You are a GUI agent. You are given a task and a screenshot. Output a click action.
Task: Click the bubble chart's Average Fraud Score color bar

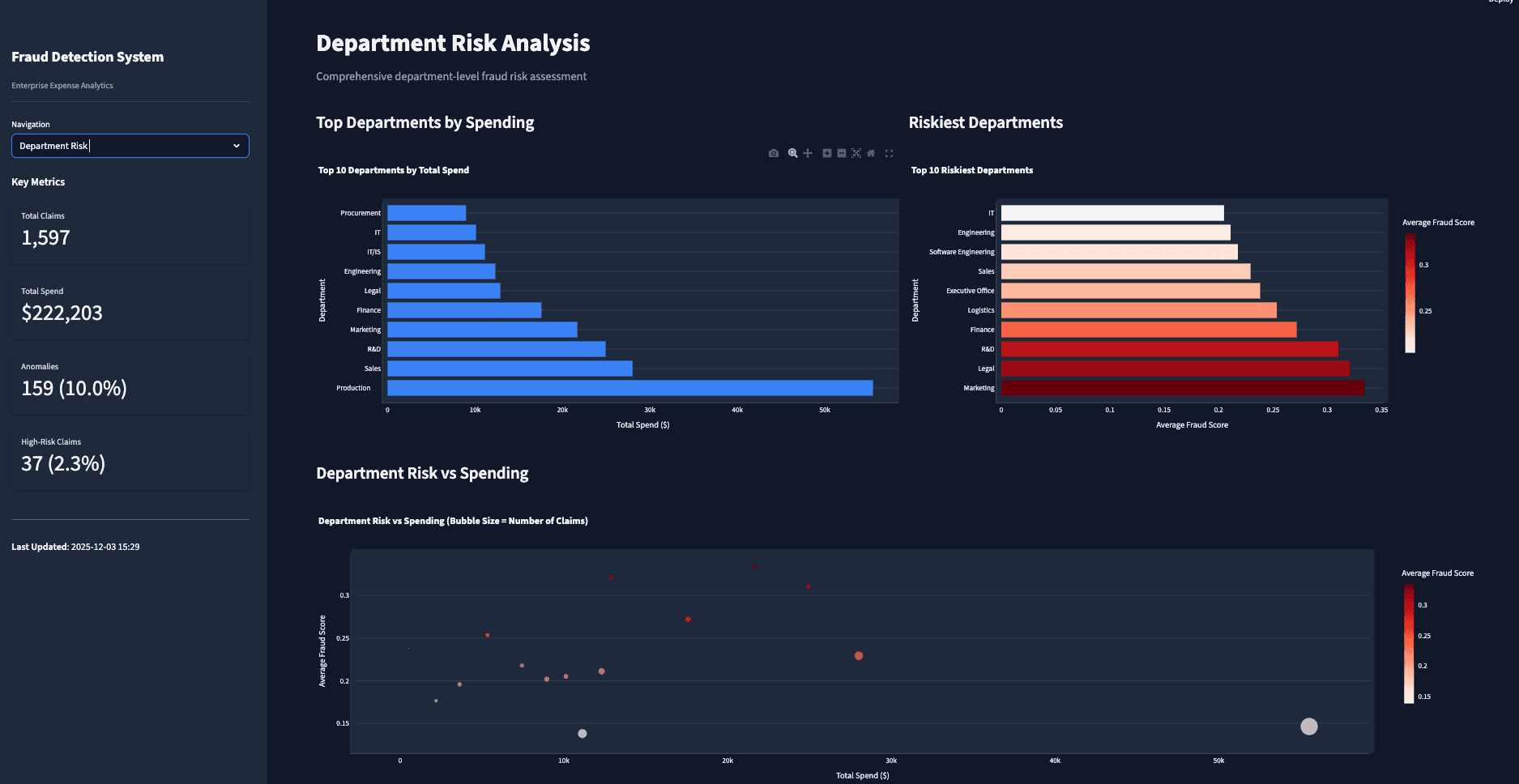click(x=1409, y=643)
